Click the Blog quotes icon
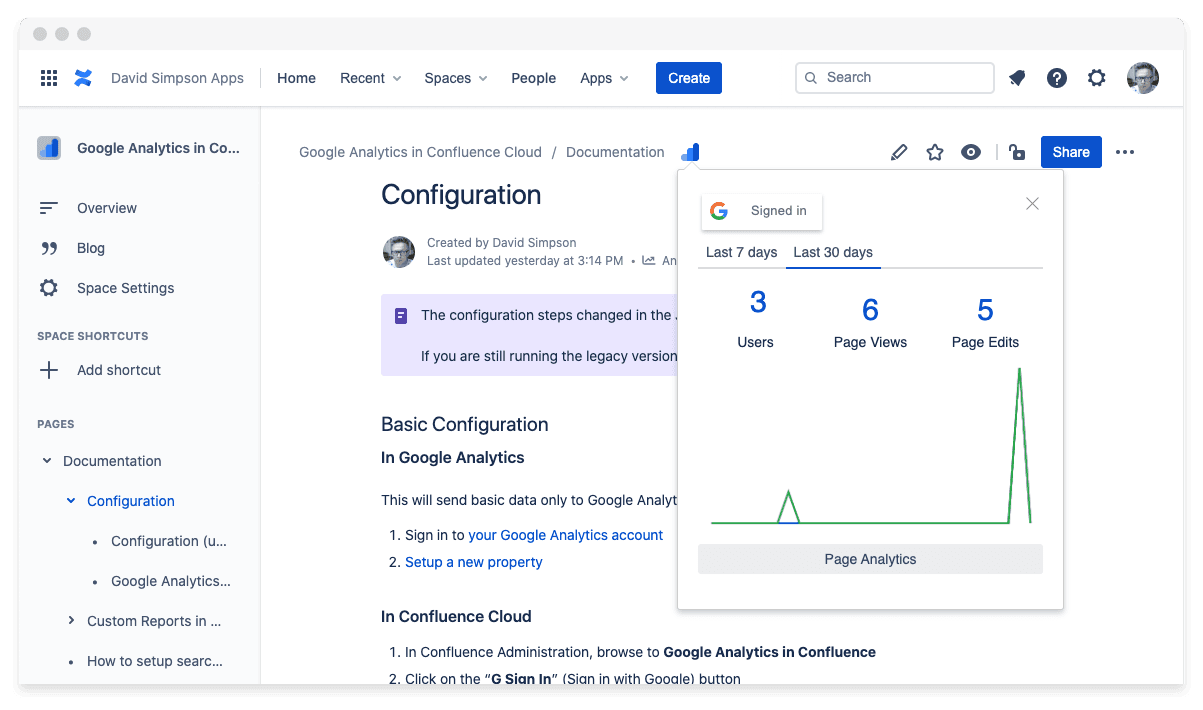This screenshot has width=1203, height=710. coord(49,248)
